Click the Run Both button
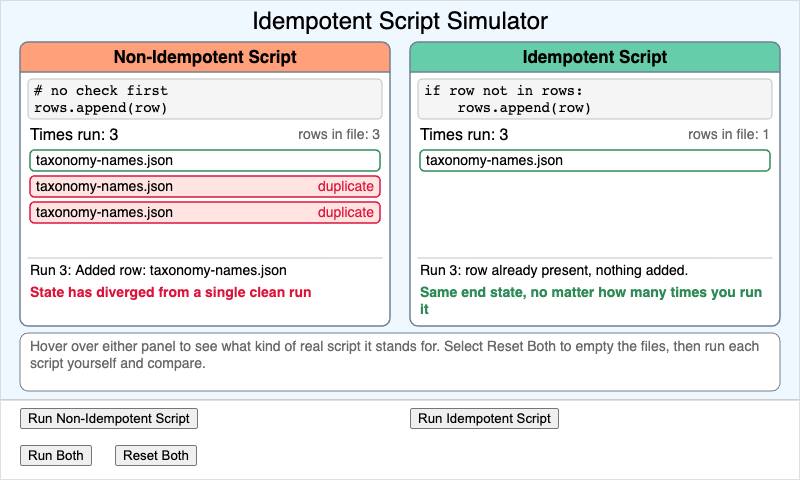The height and width of the screenshot is (482, 800). (56, 455)
